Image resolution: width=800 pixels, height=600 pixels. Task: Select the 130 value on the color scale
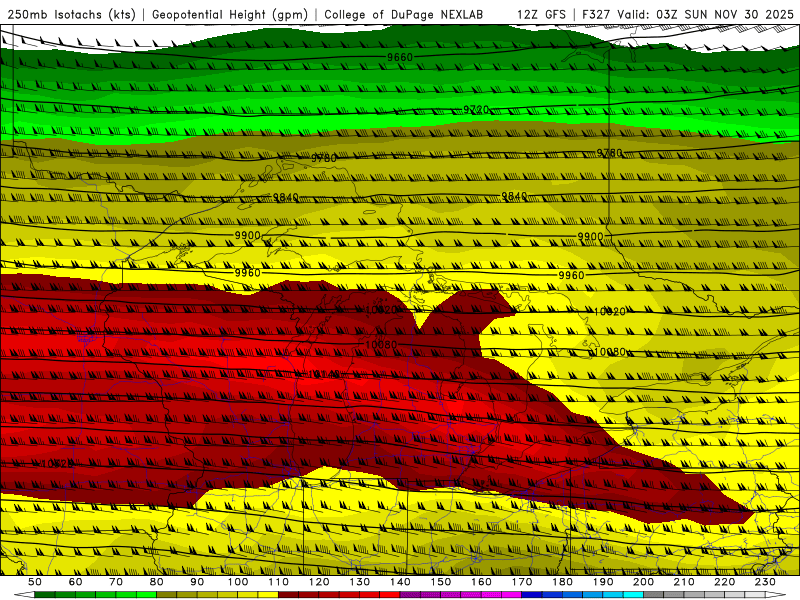360,582
